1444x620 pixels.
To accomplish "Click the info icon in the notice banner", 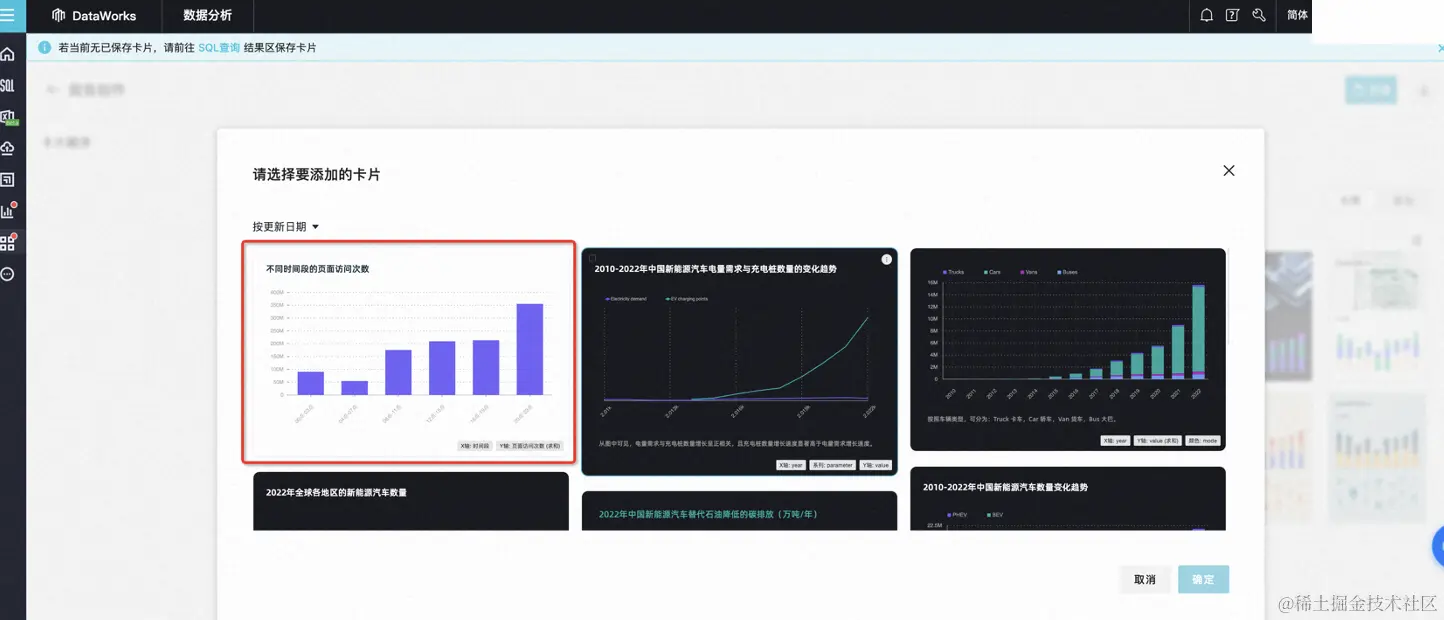I will (x=44, y=47).
